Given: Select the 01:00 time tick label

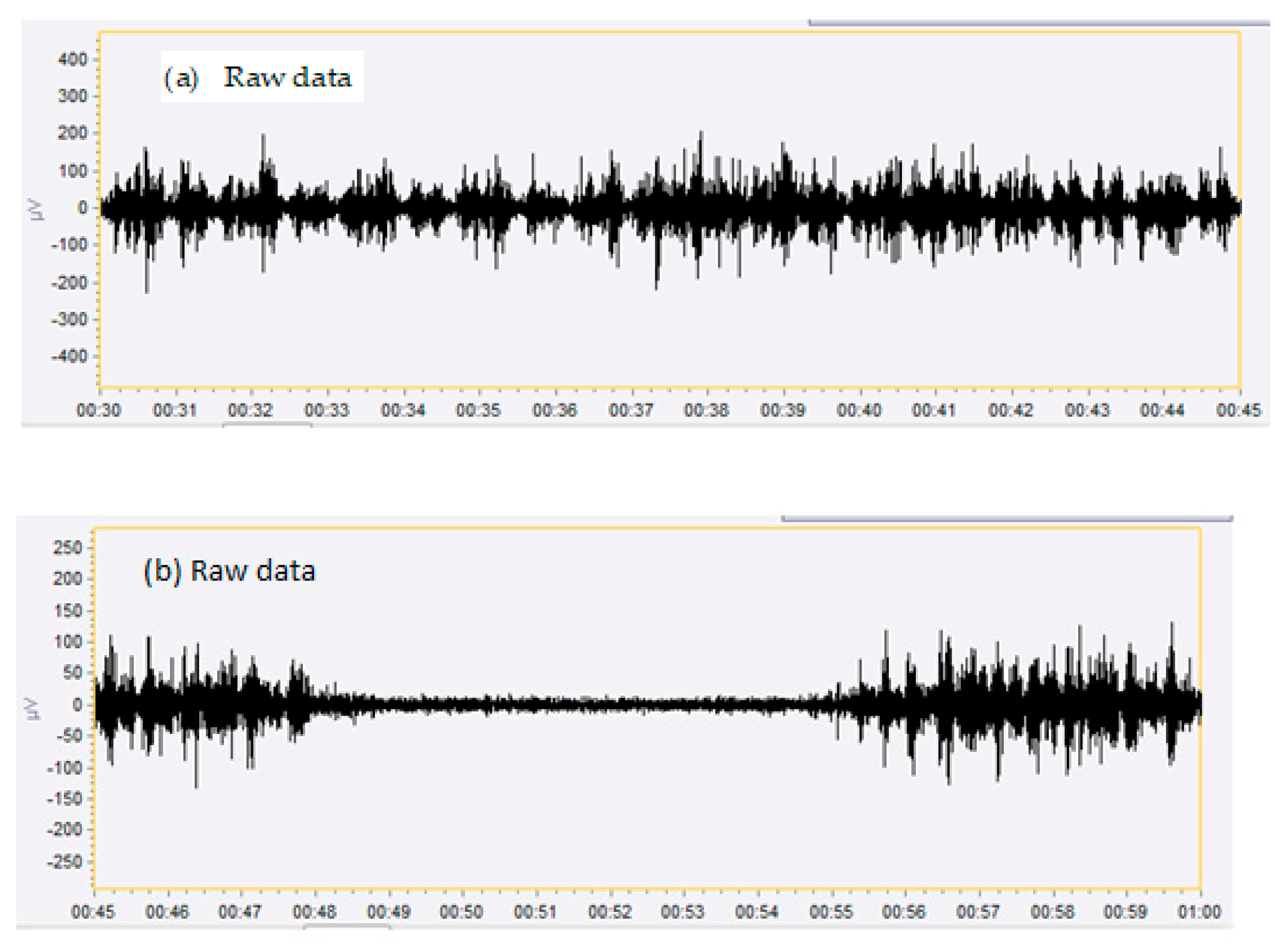Looking at the screenshot, I should point(1199,912).
